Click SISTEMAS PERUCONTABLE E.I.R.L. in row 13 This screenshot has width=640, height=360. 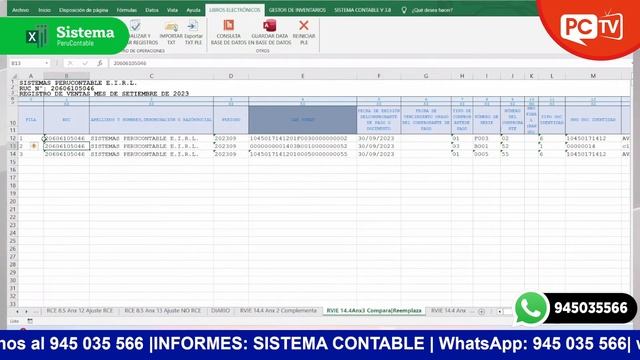click(x=151, y=146)
